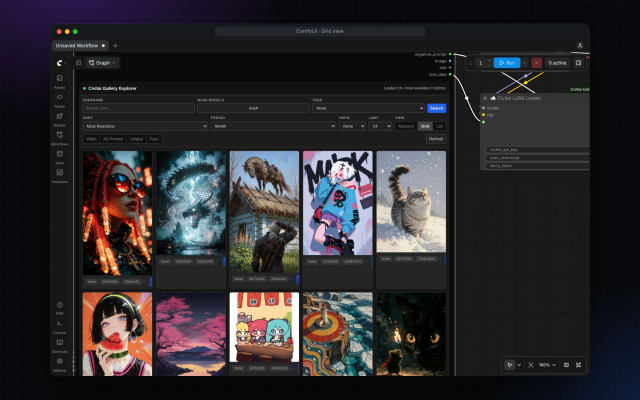Toggle the force_fetch widget on LoRA Loader
Viewport: 640px width, 400px height.
tap(538, 166)
